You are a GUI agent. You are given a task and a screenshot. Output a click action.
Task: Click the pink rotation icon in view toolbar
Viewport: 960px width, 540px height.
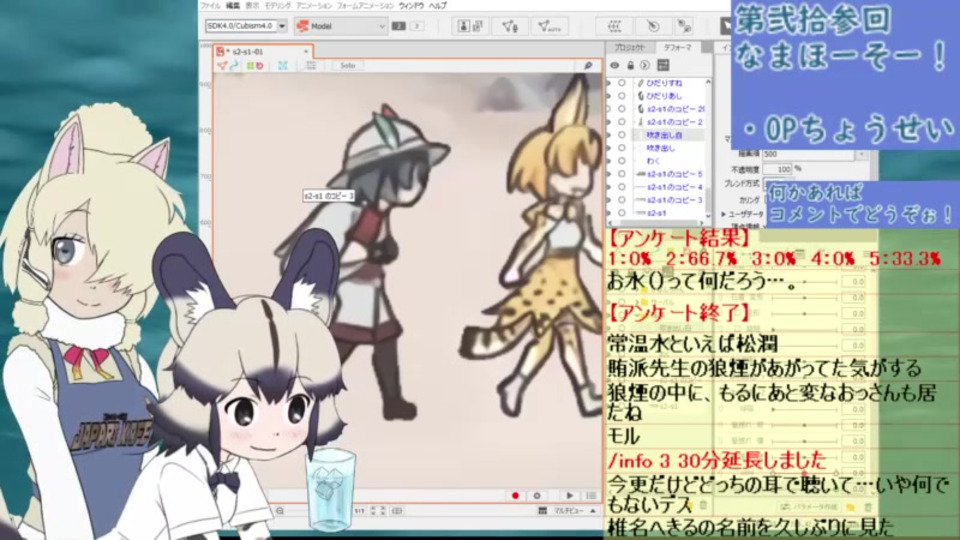tap(260, 66)
